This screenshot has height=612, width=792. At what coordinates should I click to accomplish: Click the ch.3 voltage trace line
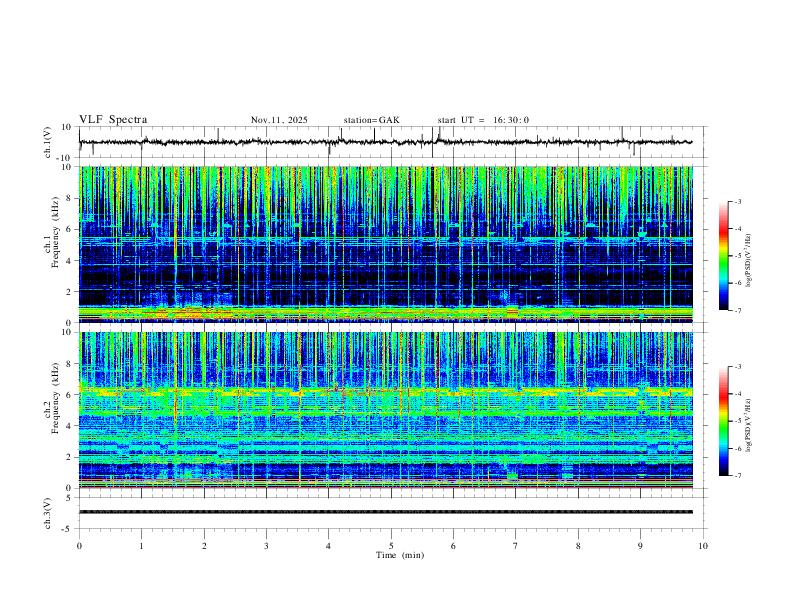(385, 512)
